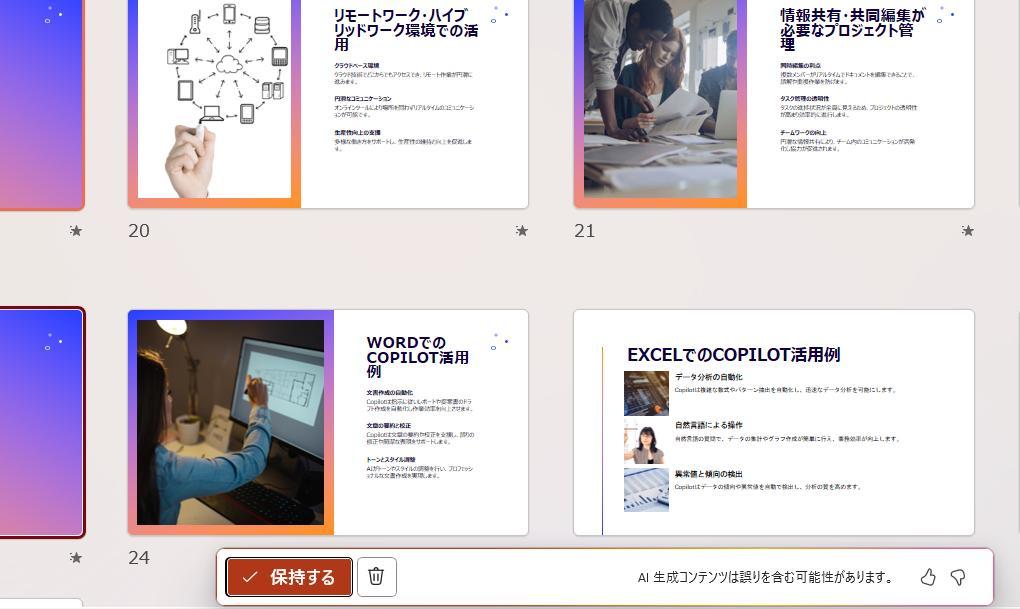Discard generated slides using the trash icon
This screenshot has height=609, width=1020.
point(376,576)
